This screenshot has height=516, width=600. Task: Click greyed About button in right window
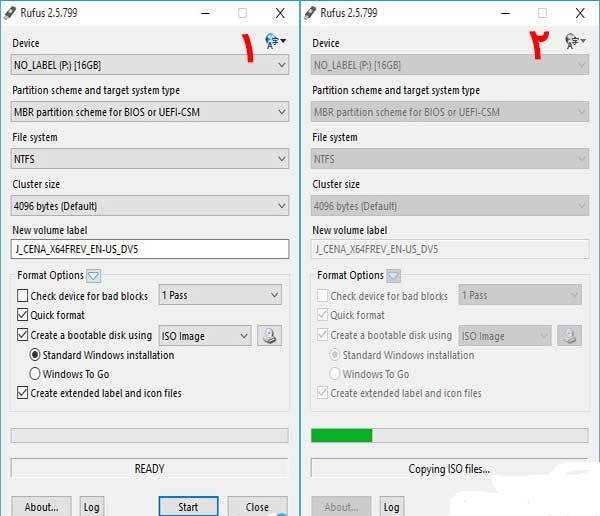coord(341,506)
